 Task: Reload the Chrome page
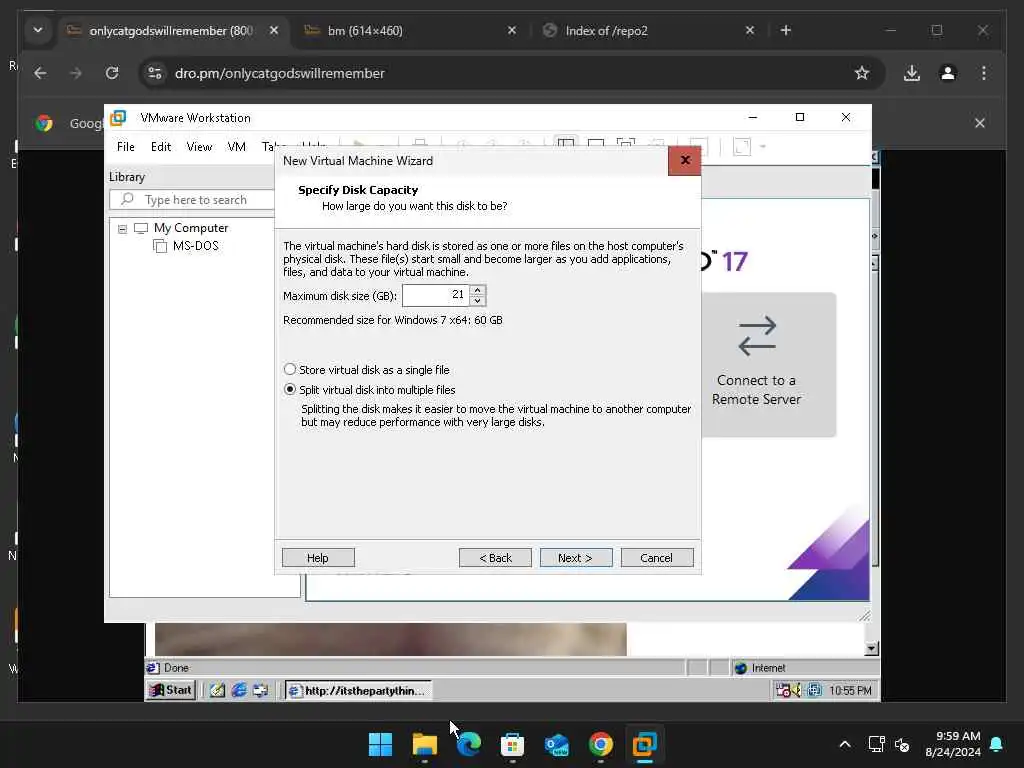pos(112,73)
